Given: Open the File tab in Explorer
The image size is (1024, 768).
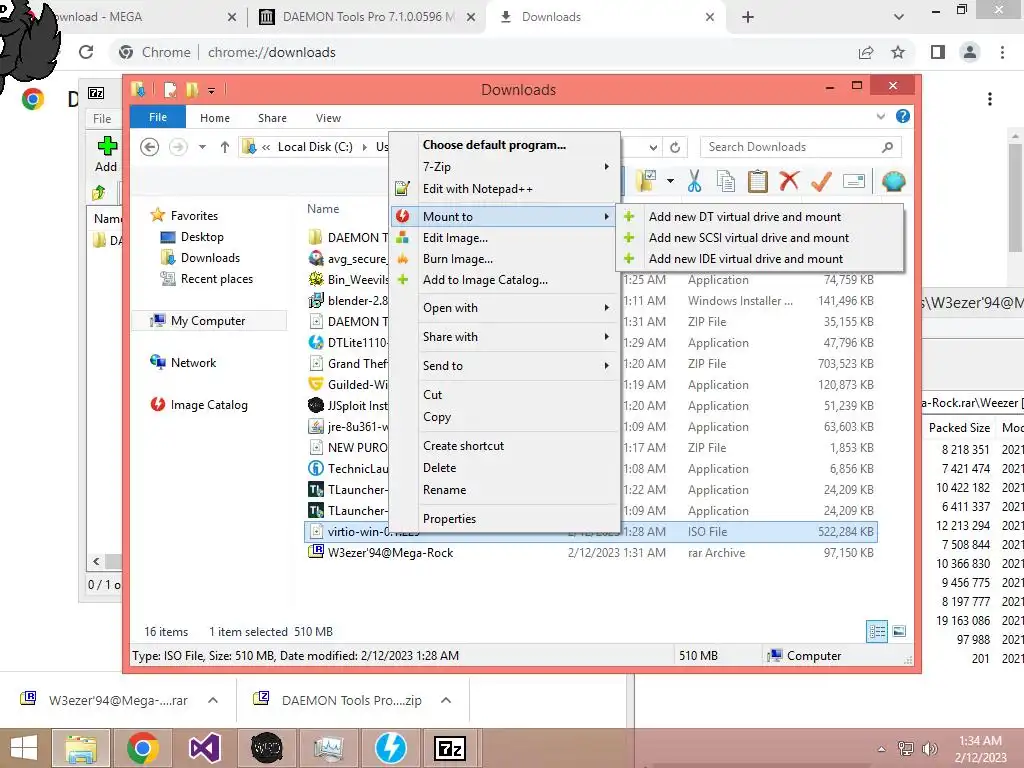Looking at the screenshot, I should click(x=158, y=117).
